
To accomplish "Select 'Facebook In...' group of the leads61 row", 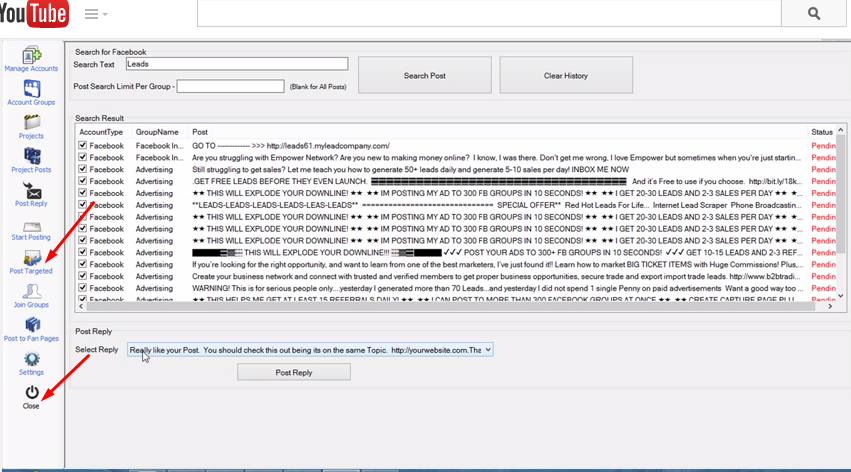I will [160, 145].
